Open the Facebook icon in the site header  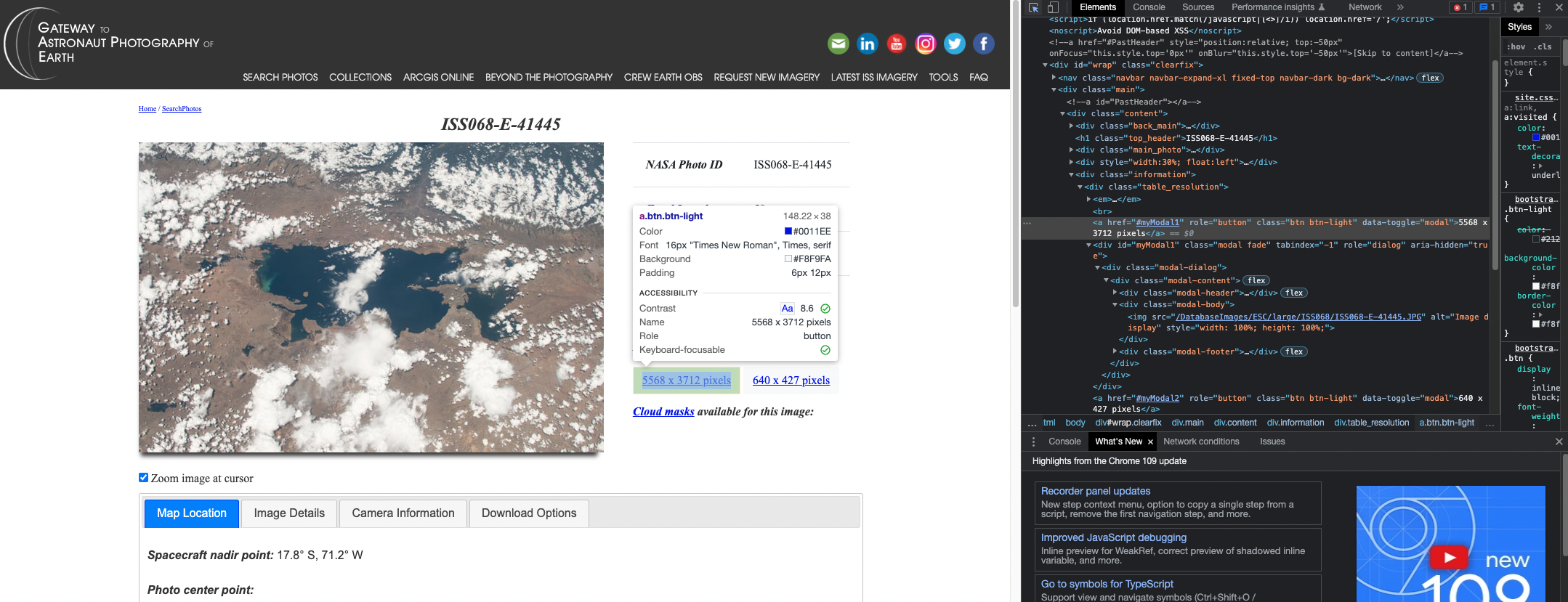tap(984, 44)
